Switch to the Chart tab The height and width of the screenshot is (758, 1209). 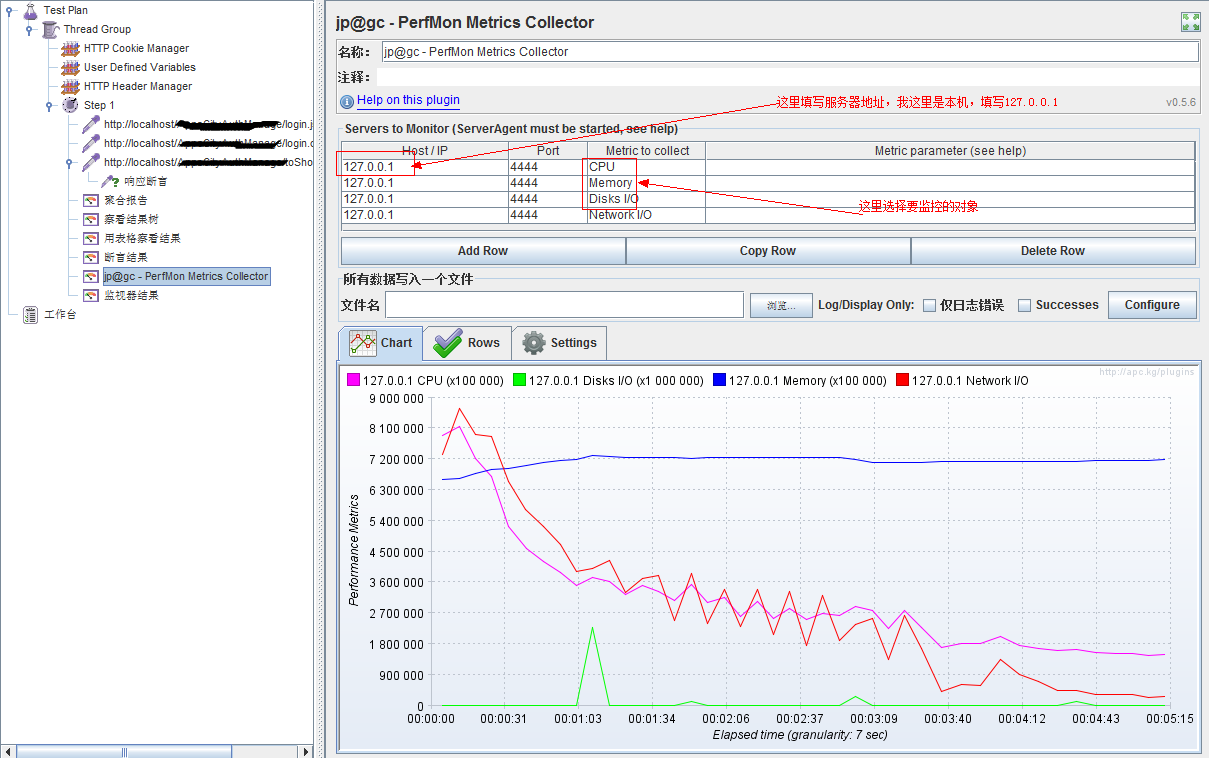[381, 343]
